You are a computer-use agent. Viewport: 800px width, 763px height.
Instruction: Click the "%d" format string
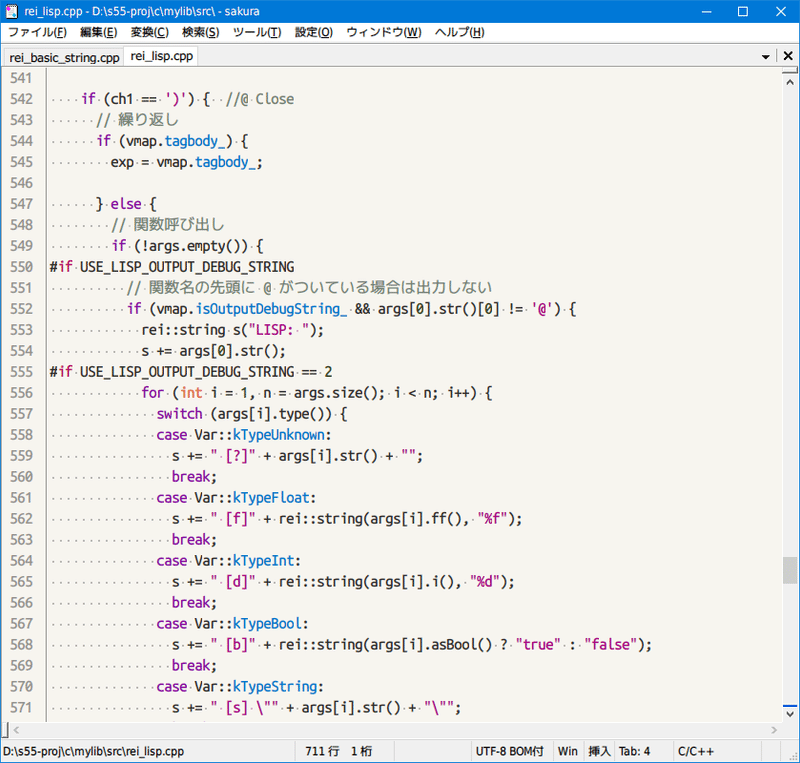[x=485, y=582]
